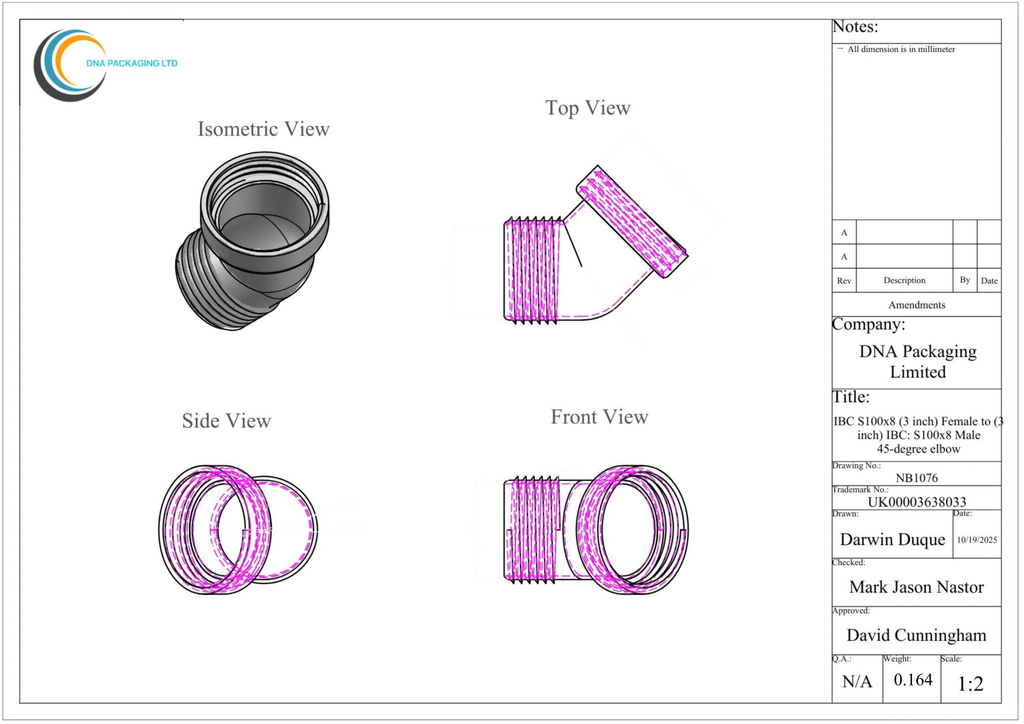The height and width of the screenshot is (724, 1024).
Task: Click the Approved: label
Action: (x=851, y=611)
